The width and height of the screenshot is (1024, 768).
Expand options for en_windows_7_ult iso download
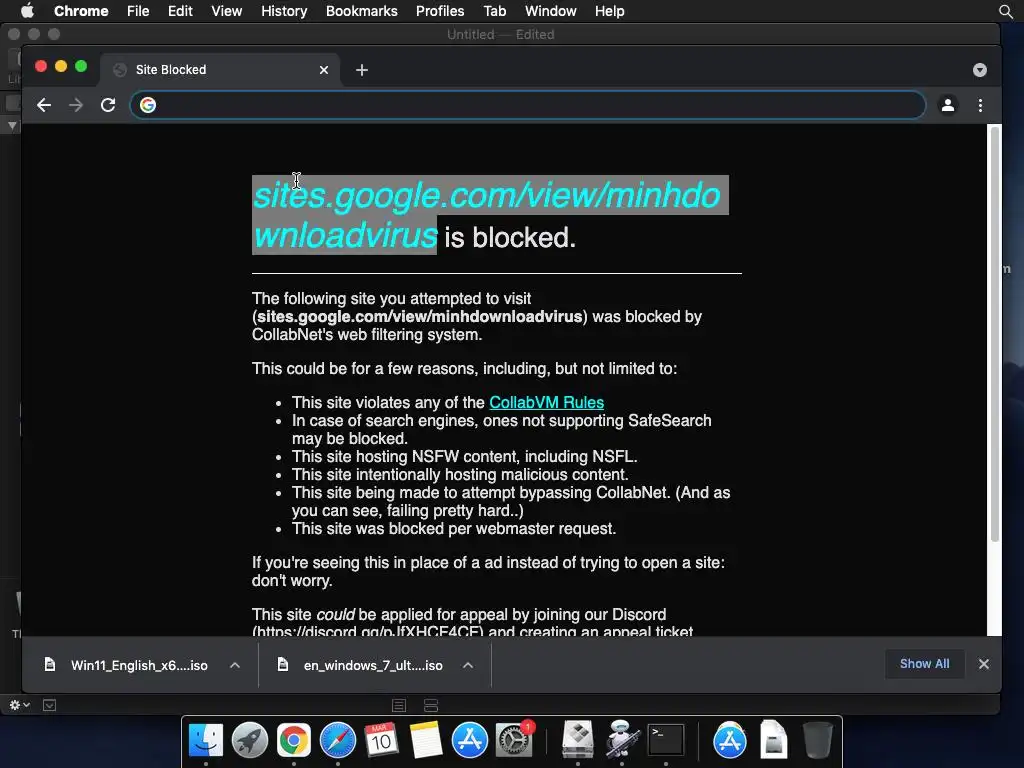click(x=468, y=665)
